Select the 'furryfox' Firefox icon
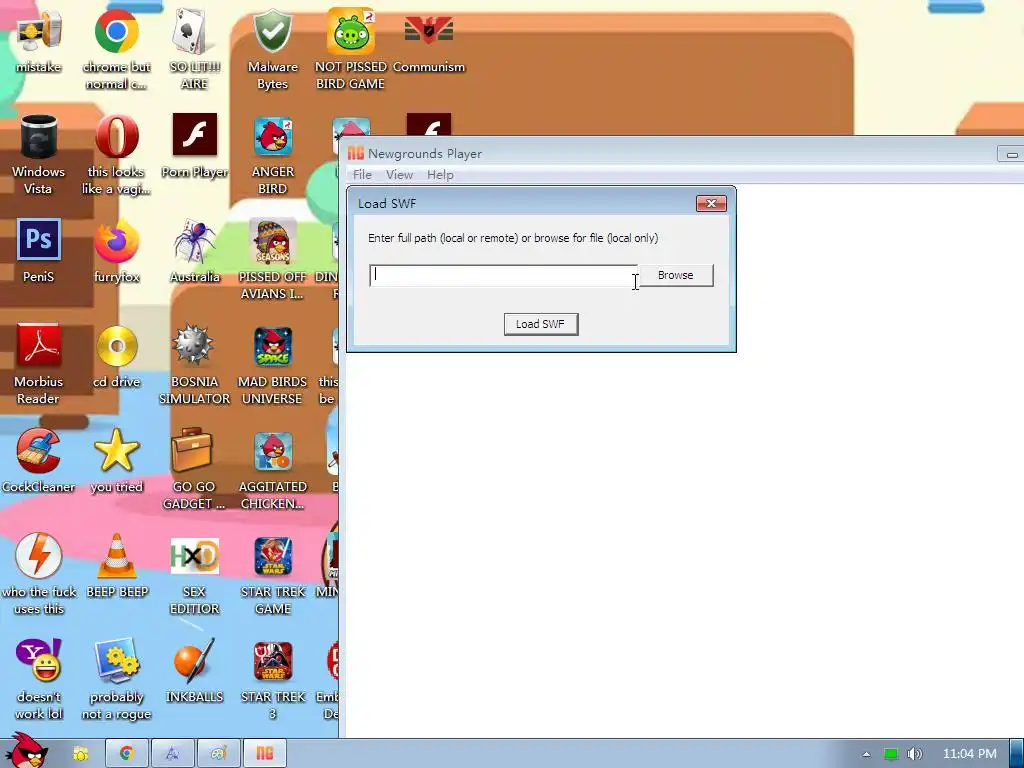Image resolution: width=1024 pixels, height=768 pixels. pyautogui.click(x=116, y=251)
